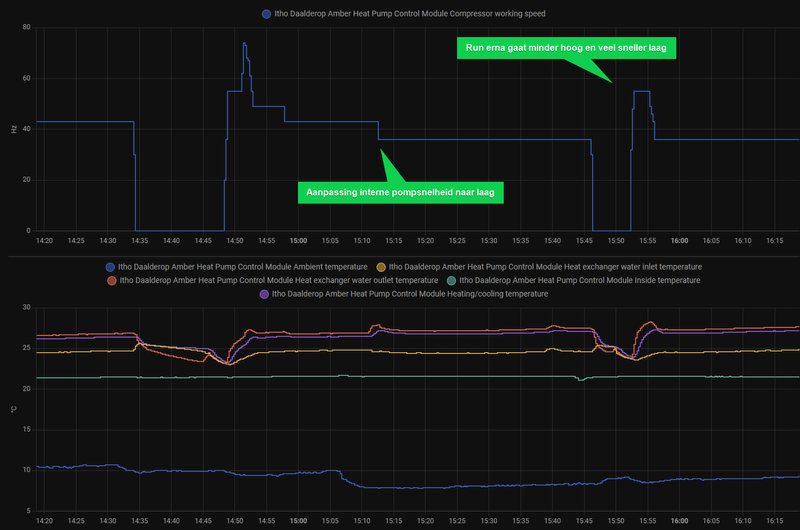Screen dimensions: 800x530
Task: Click the 60 value on the Hz axis
Action: coord(27,78)
